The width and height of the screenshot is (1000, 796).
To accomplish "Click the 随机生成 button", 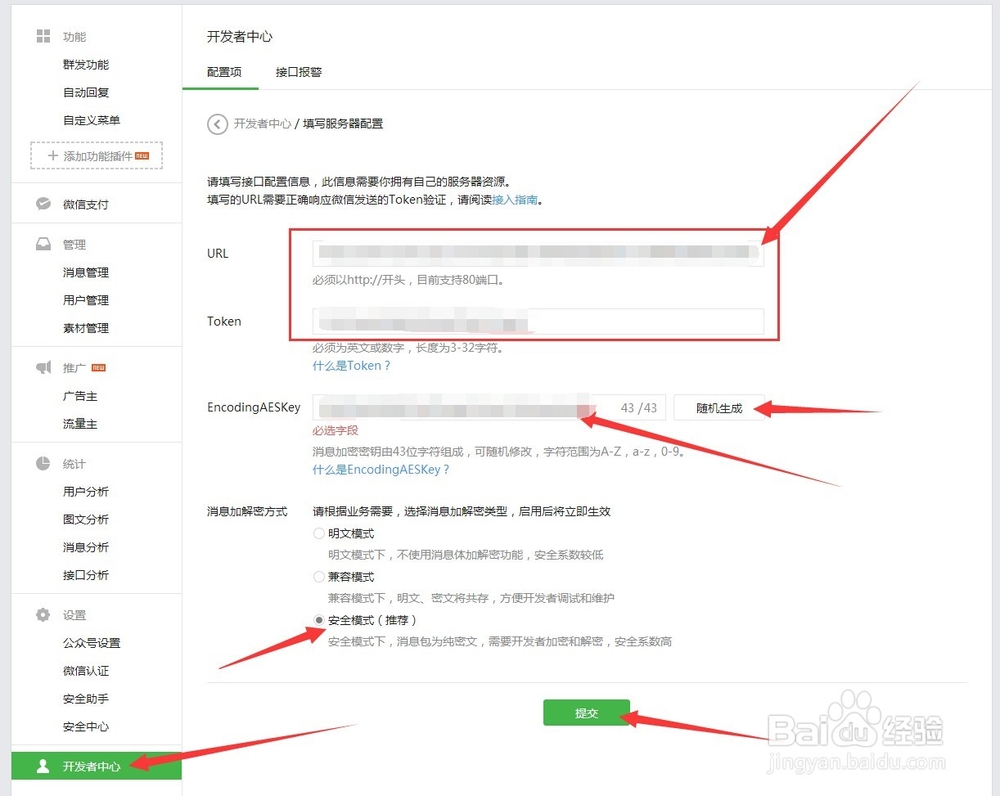I will [719, 408].
